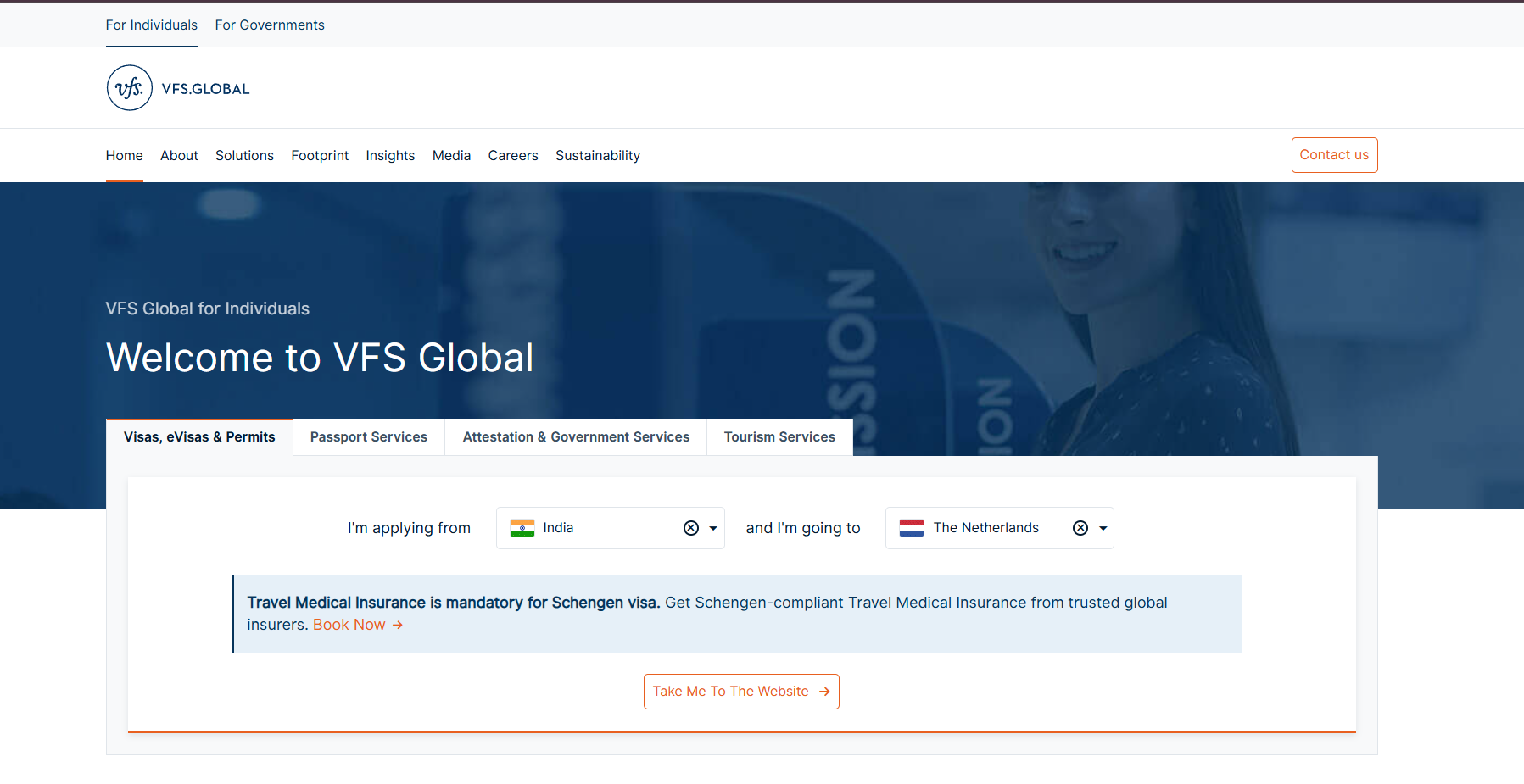Image resolution: width=1524 pixels, height=784 pixels.
Task: Click the India flag icon
Action: point(523,527)
